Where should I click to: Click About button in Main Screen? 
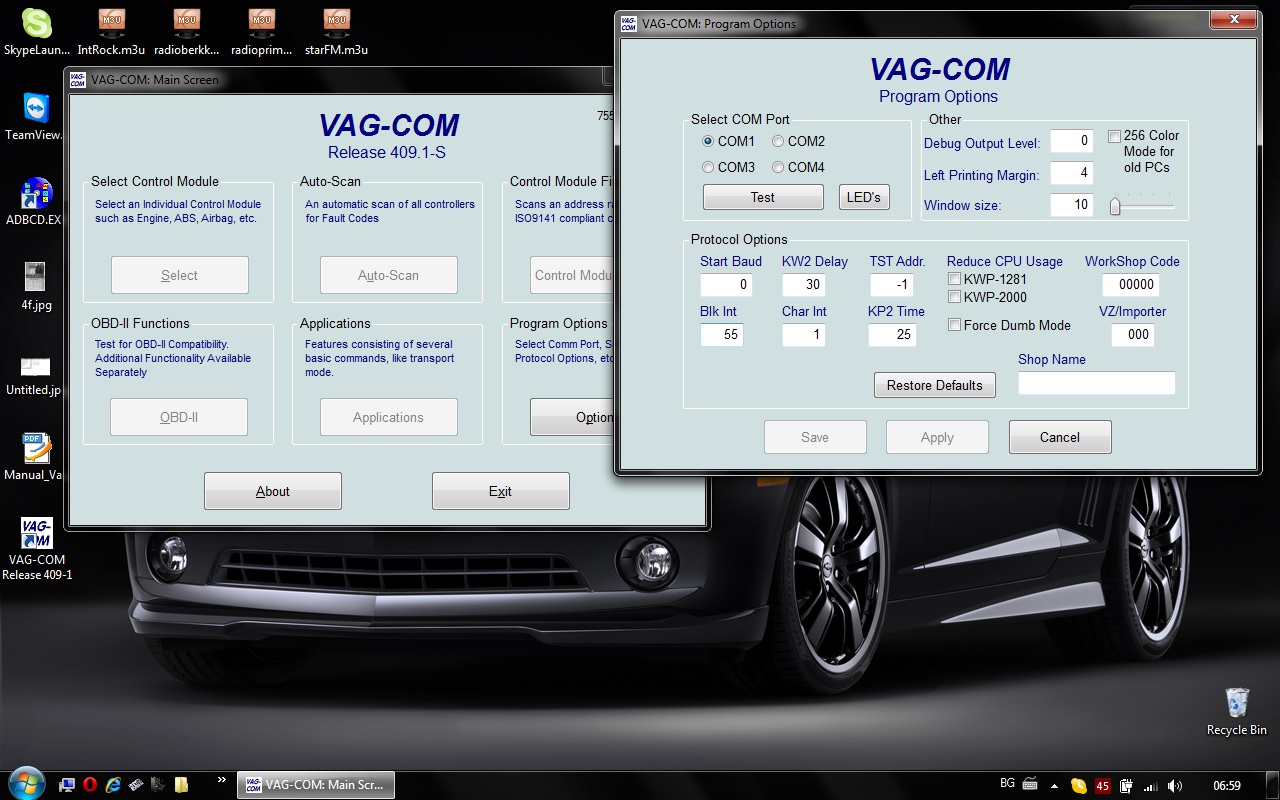[x=273, y=491]
